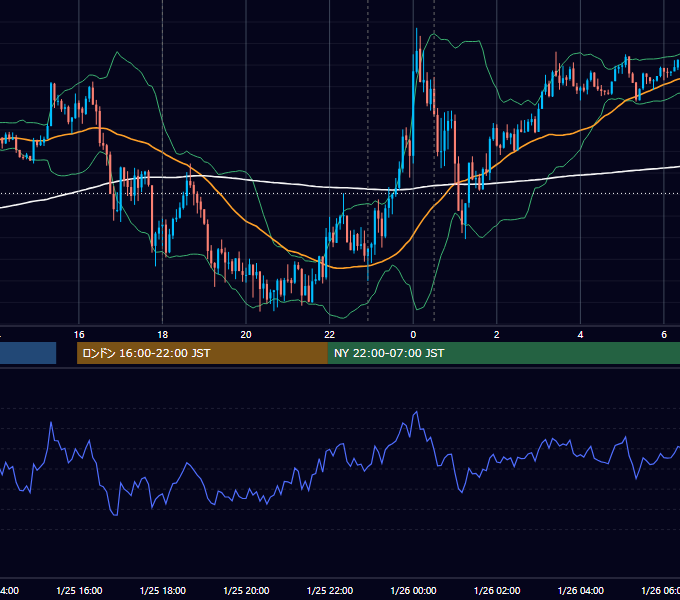
Task: Click the 1/26 02:00 date label
Action: [497, 591]
